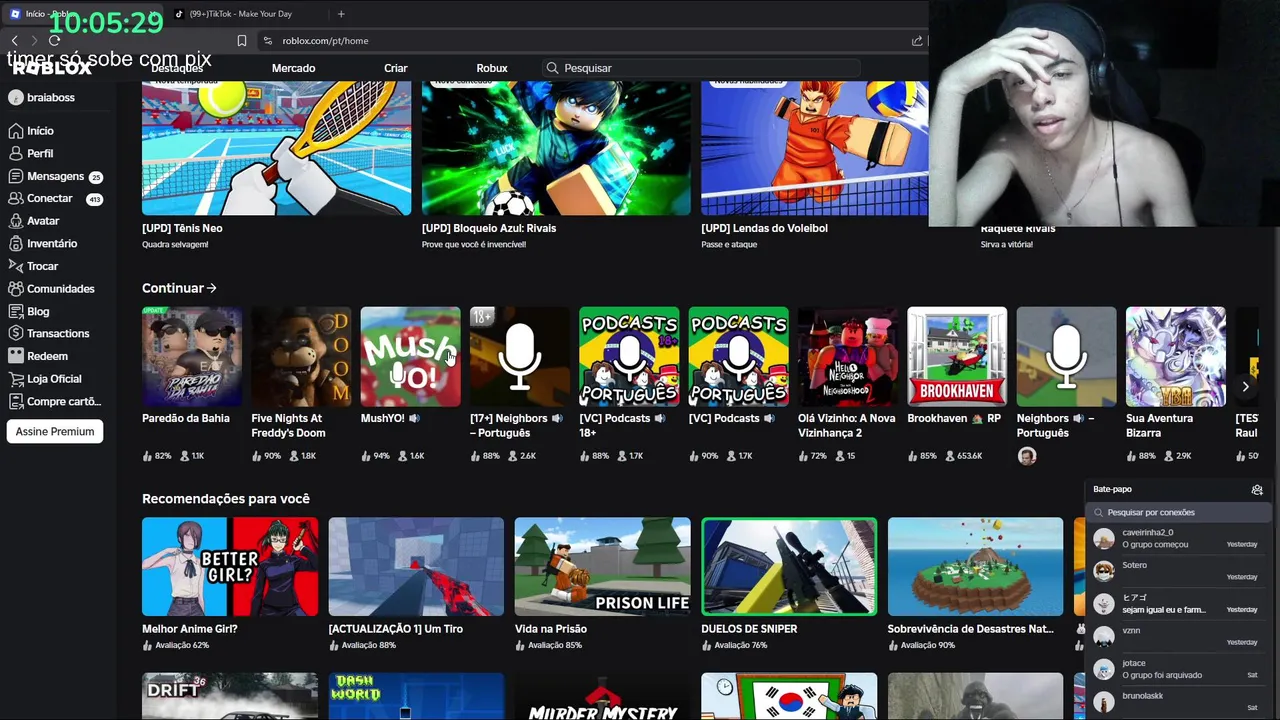Screen dimensions: 1280x720
Task: Open chat with vznn
Action: coord(1178,637)
